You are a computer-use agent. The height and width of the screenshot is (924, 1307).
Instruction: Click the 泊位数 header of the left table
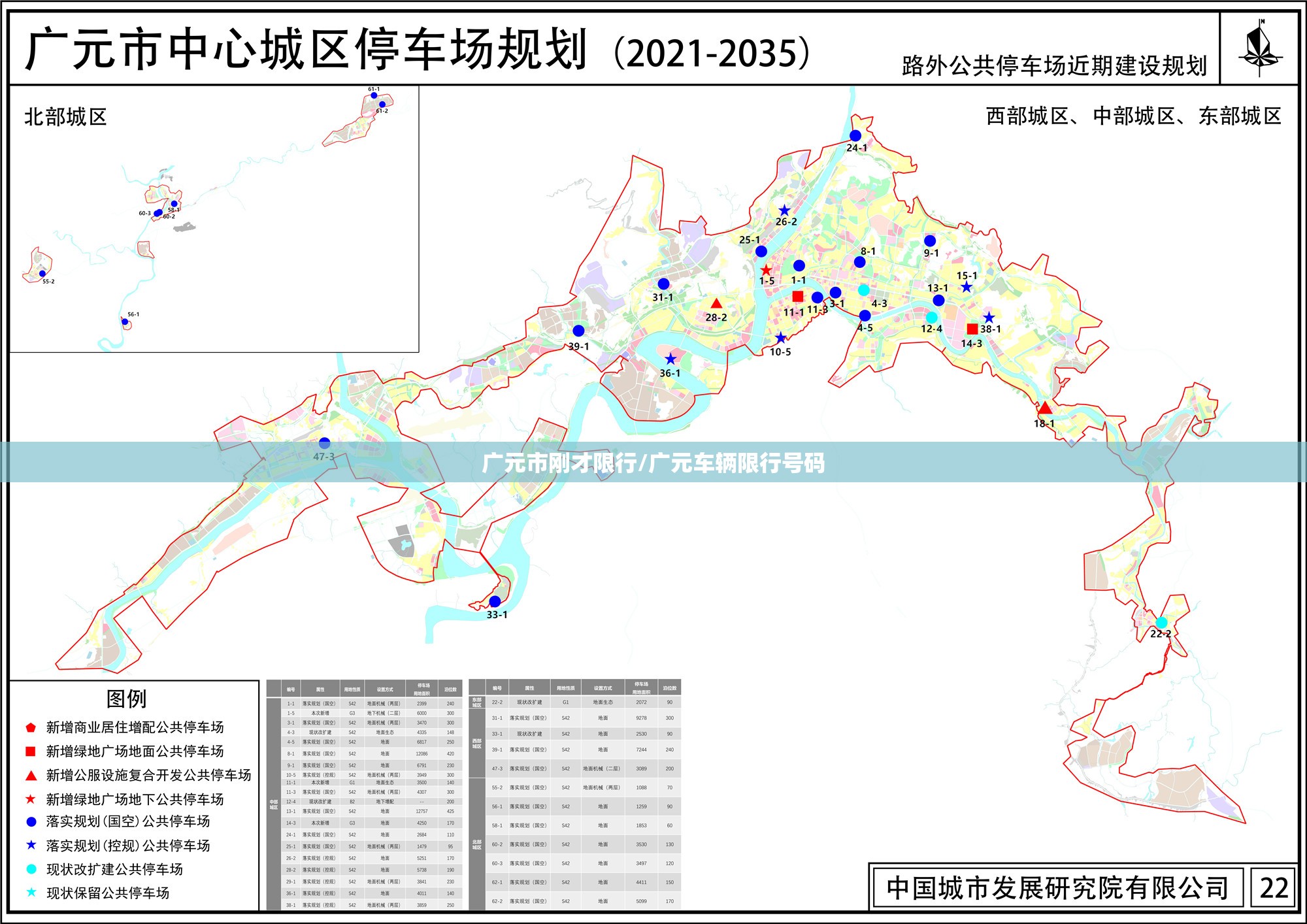point(450,689)
